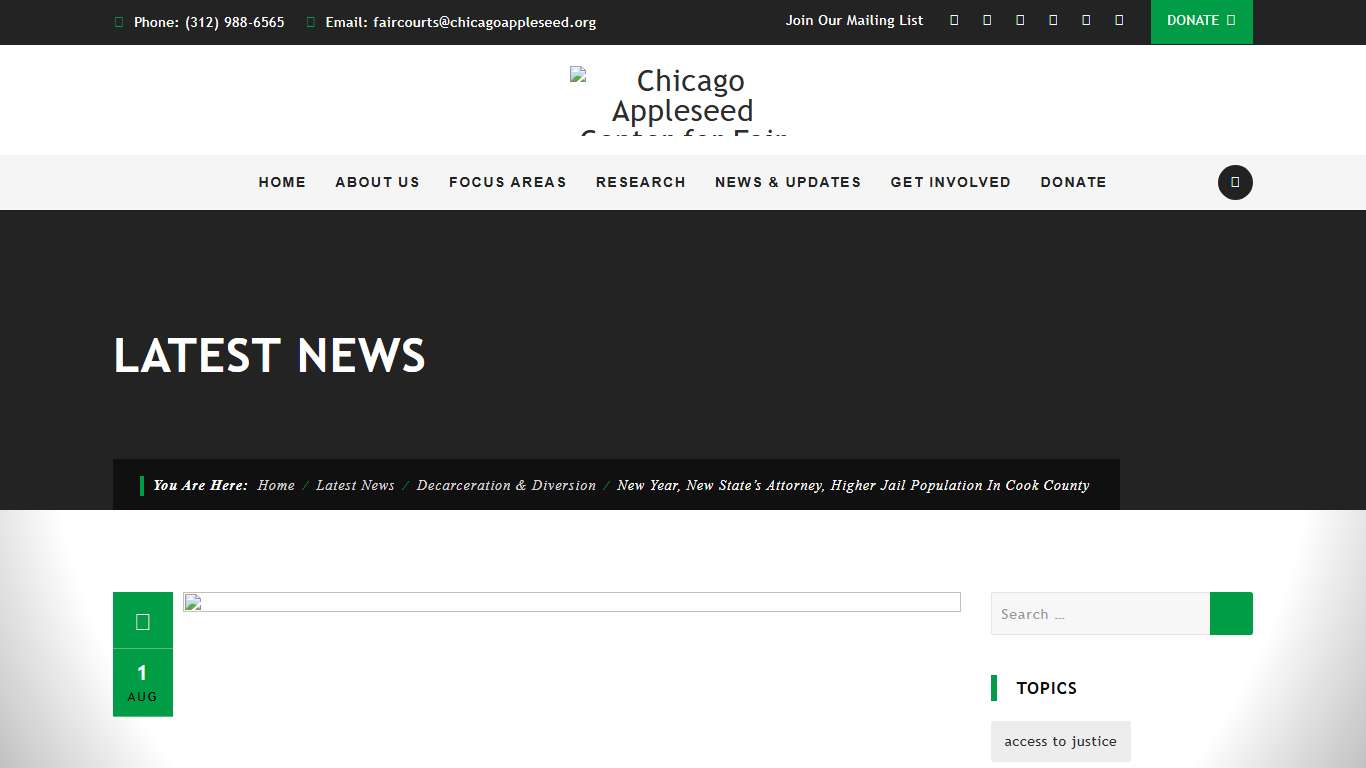1366x768 pixels.
Task: Select ABOUT US in the navigation bar
Action: (x=377, y=182)
